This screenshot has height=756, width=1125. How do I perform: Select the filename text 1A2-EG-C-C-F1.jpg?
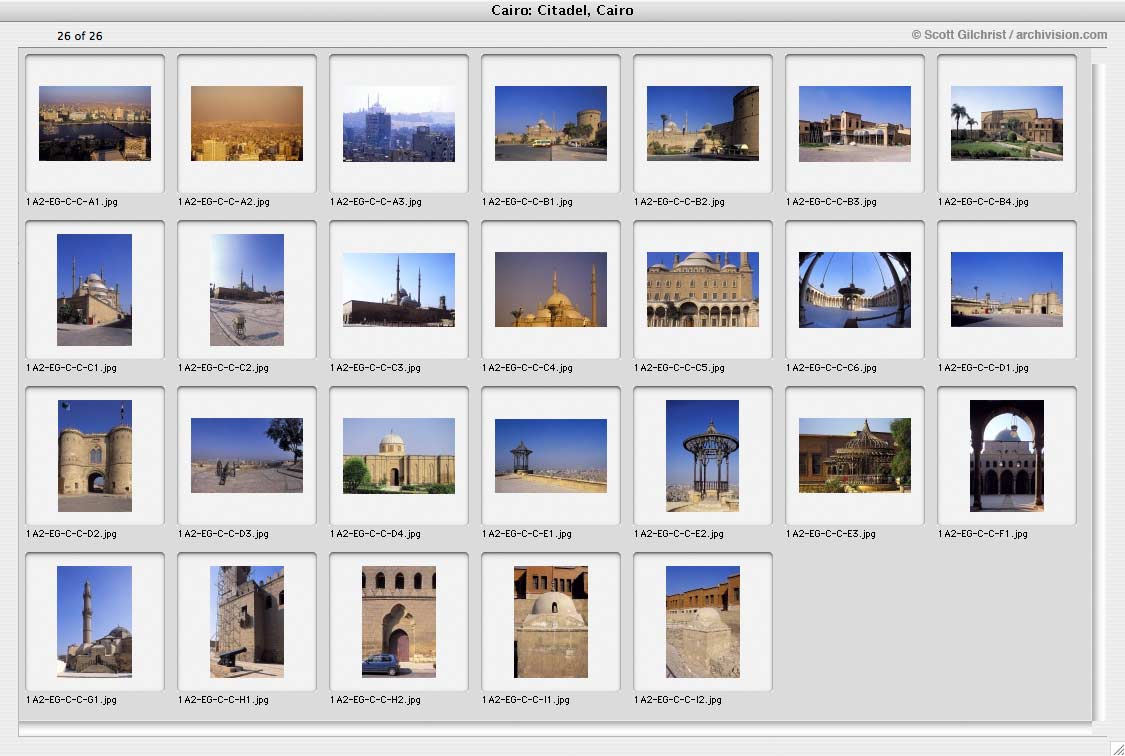983,534
